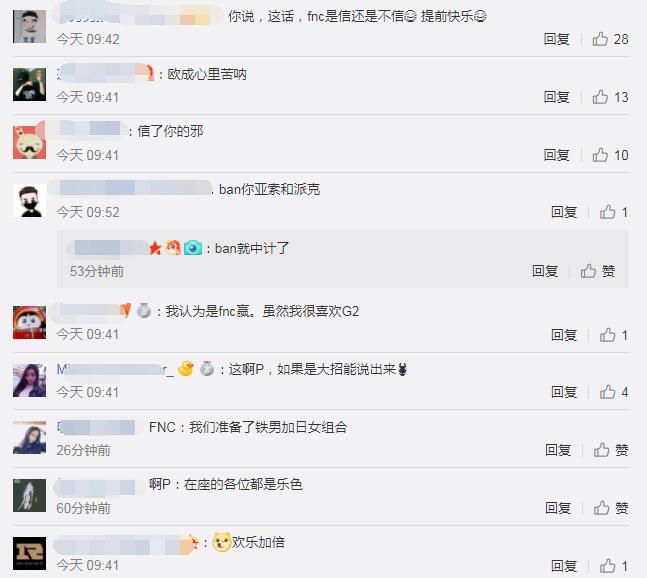Open the masked man avatar profile

(29, 201)
